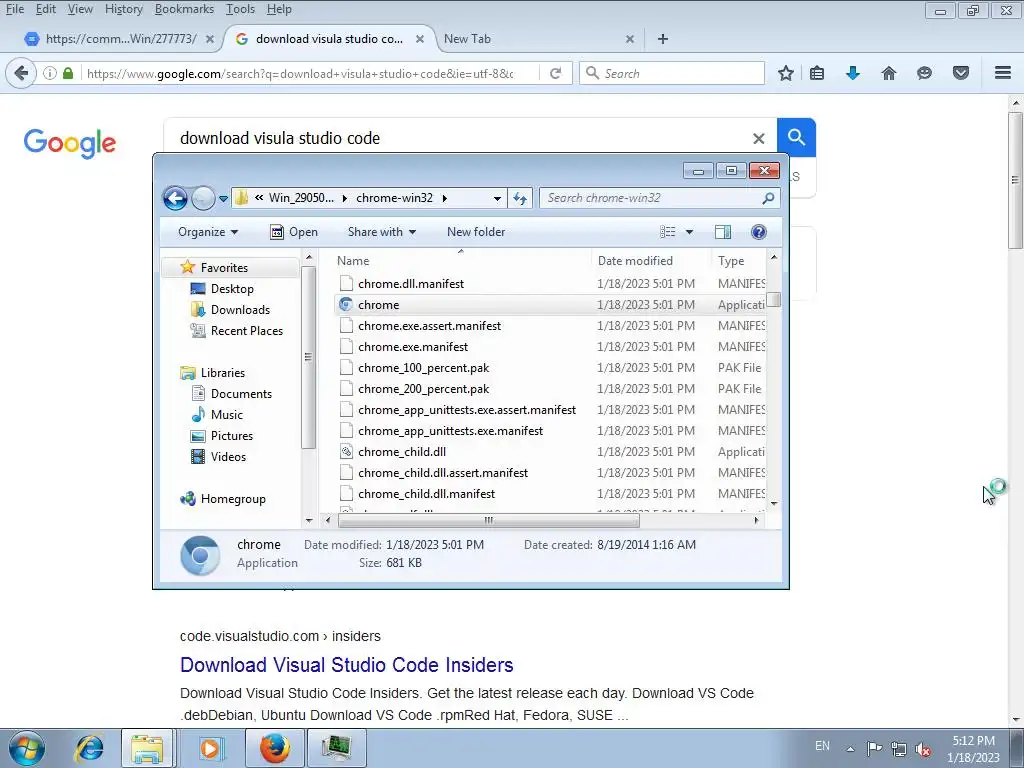Viewport: 1024px width, 768px height.
Task: Go back in Explorer window
Action: (176, 198)
